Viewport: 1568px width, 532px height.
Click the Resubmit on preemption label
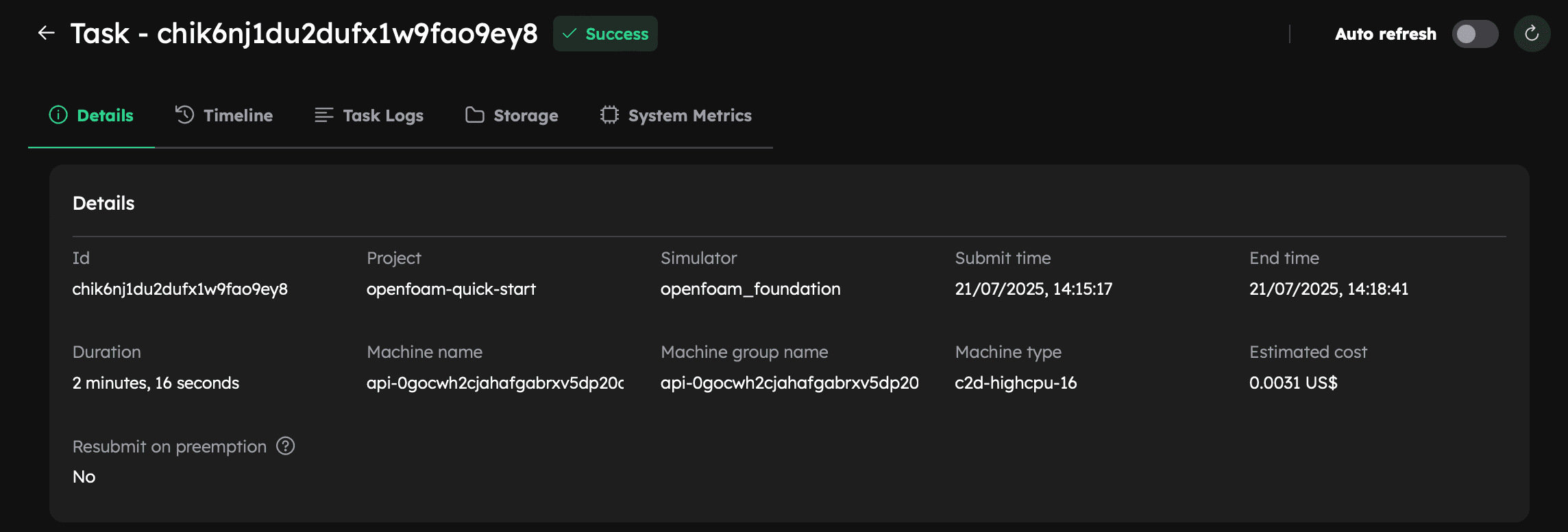tap(169, 446)
